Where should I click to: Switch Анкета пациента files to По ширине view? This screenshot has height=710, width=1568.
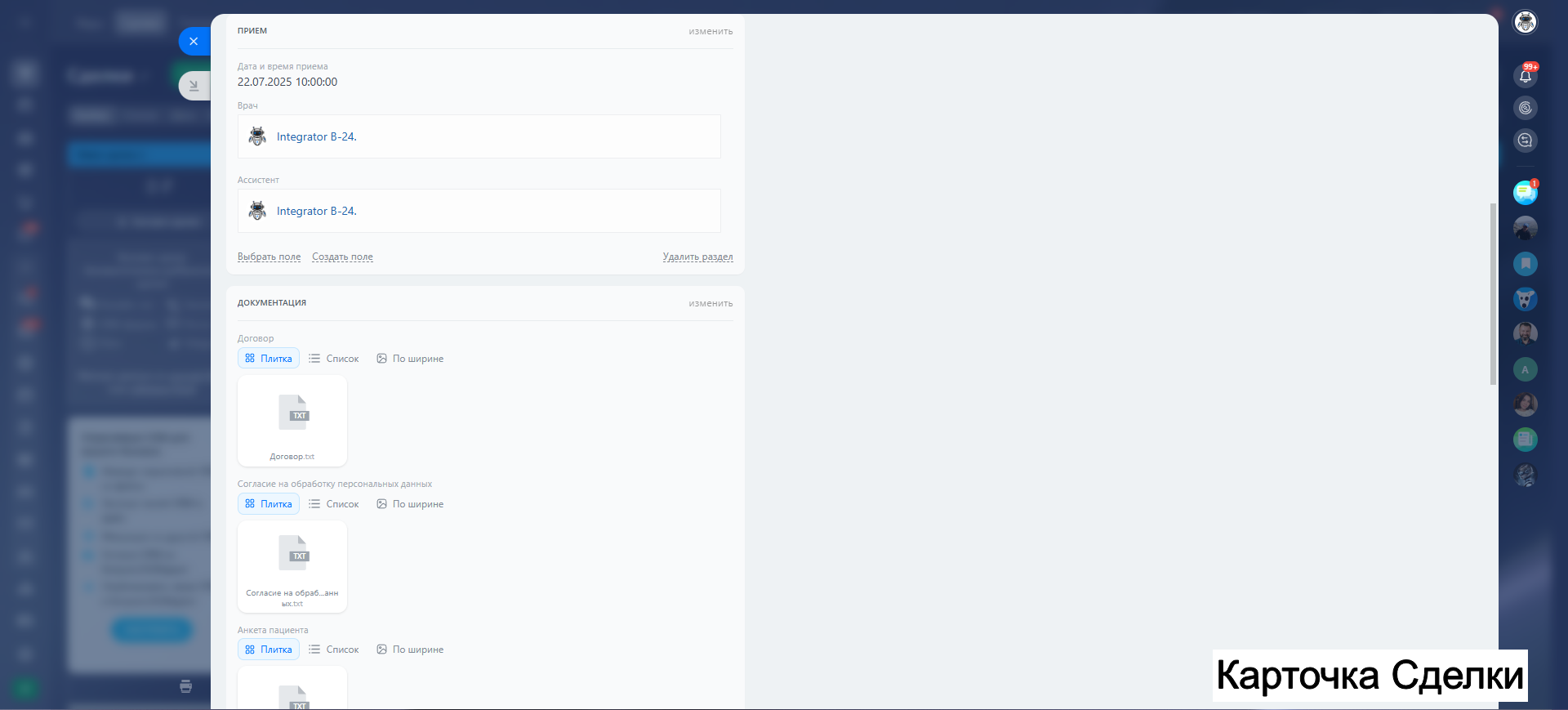coord(410,650)
